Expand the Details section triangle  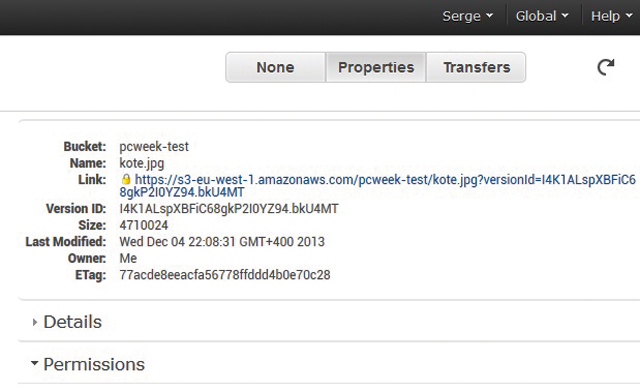click(x=35, y=322)
